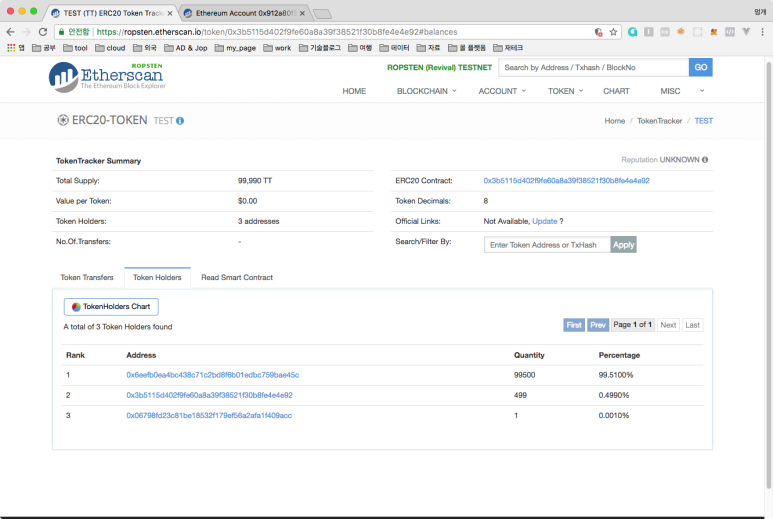Click the Percentage value 0.4990%

[614, 395]
